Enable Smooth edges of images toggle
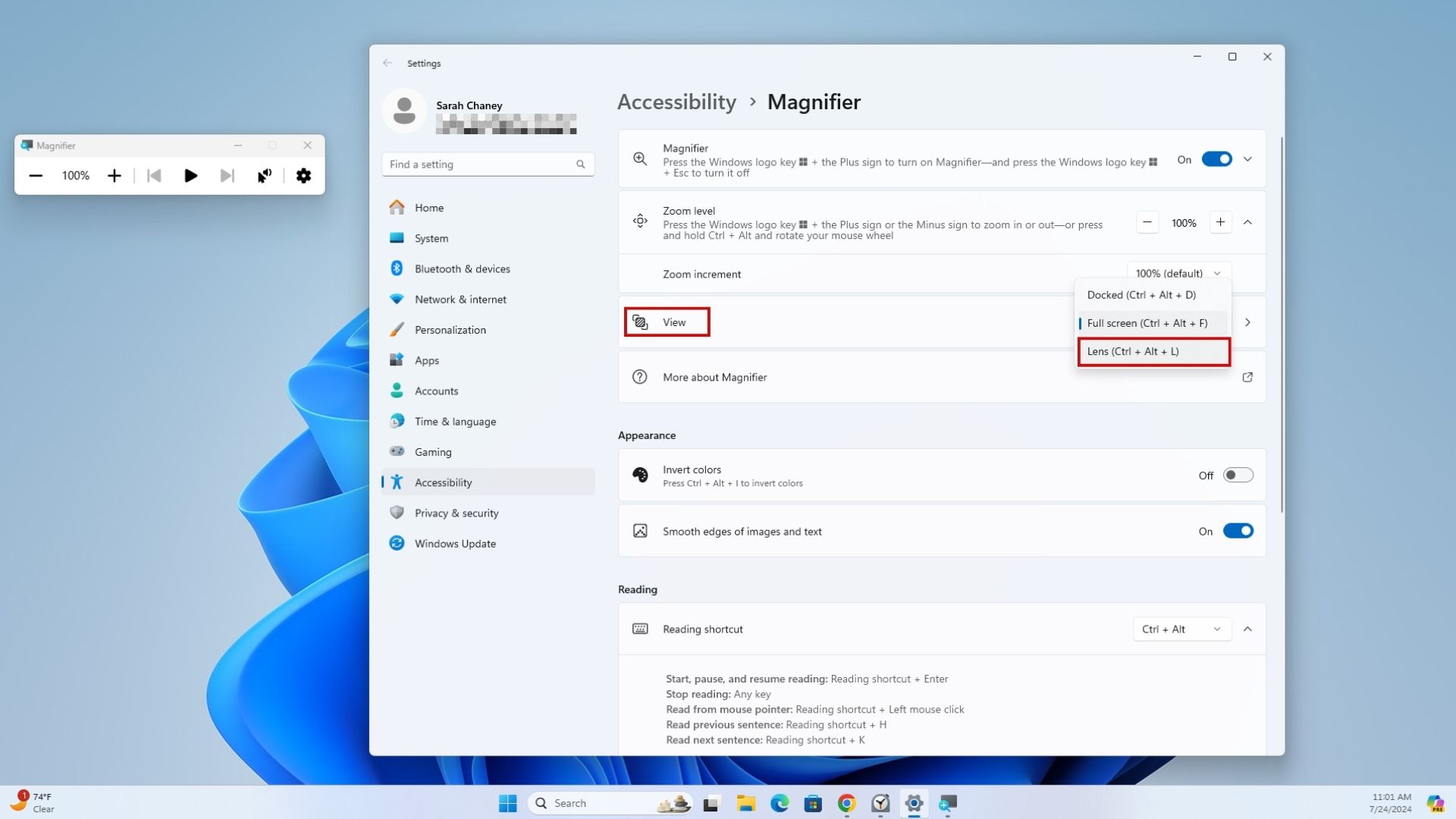Viewport: 1456px width, 819px height. pos(1238,531)
